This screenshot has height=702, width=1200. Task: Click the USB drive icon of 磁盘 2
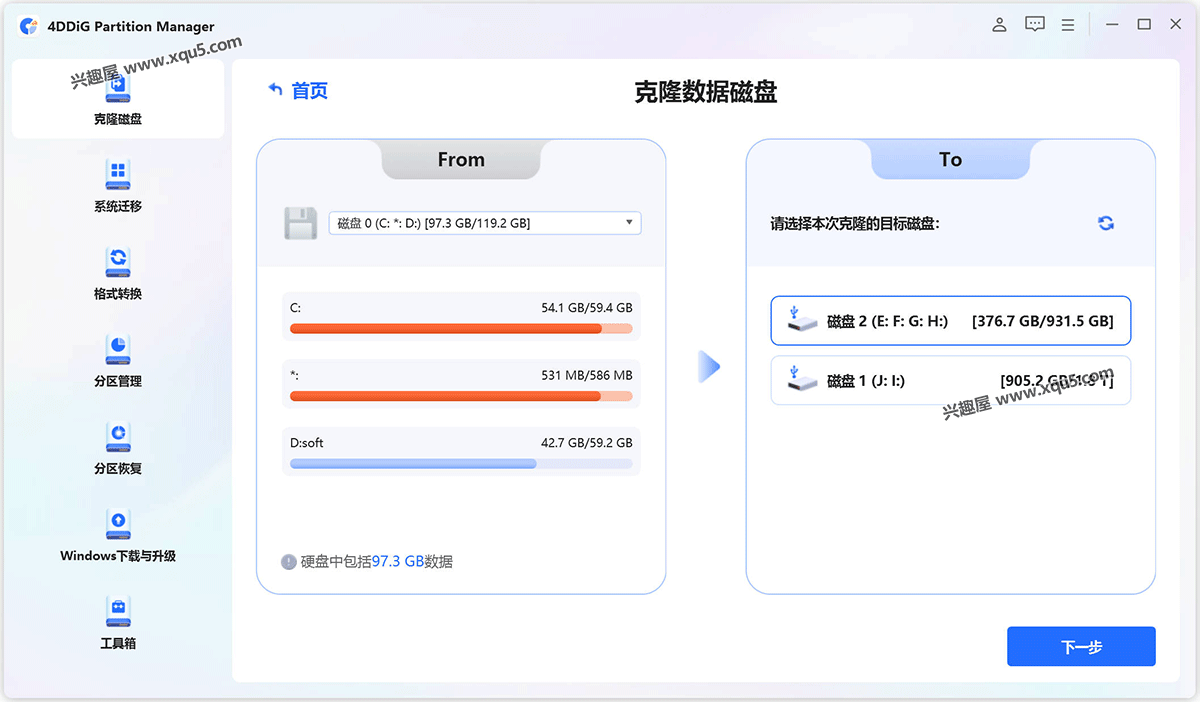click(x=802, y=320)
